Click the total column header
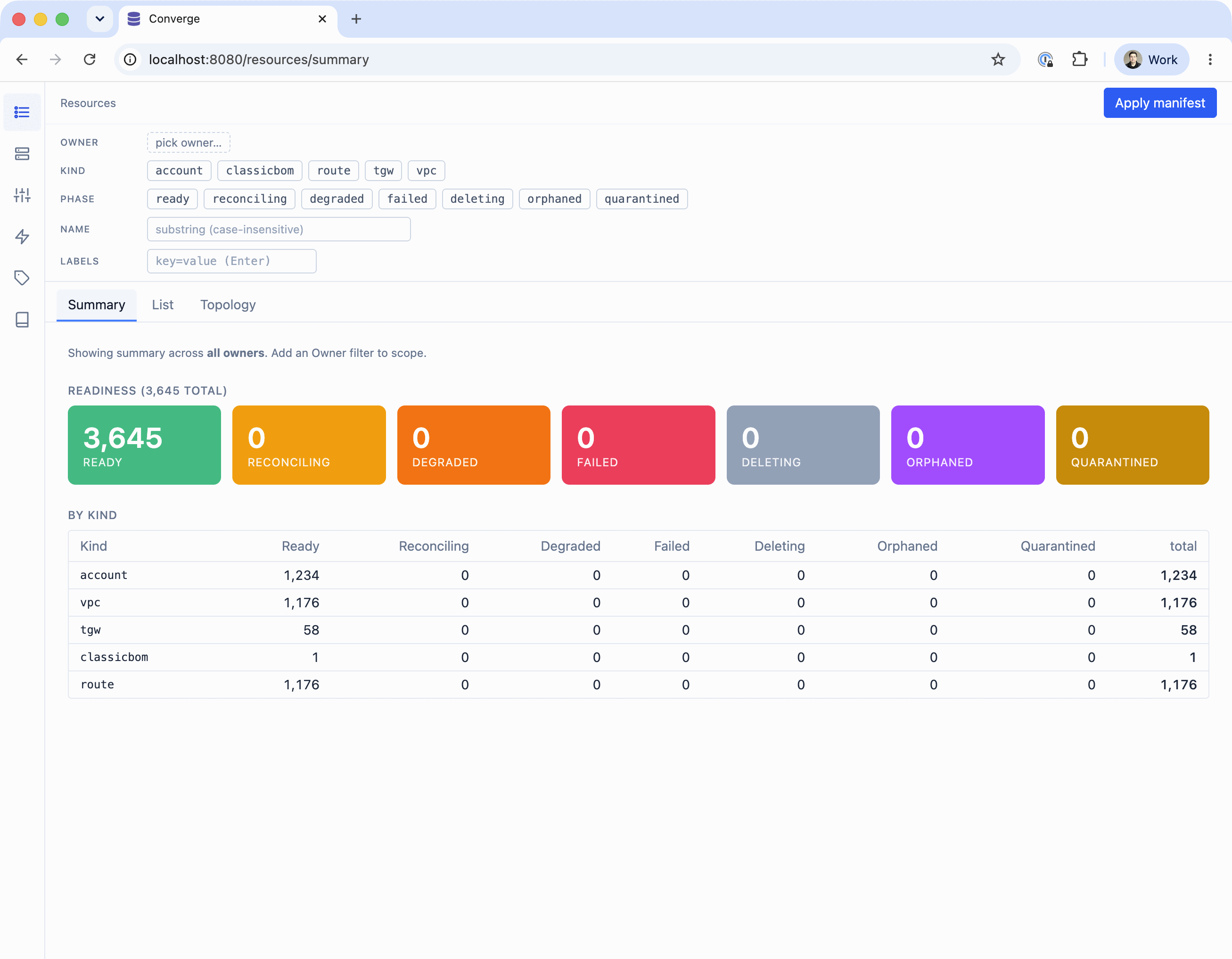 [x=1183, y=546]
